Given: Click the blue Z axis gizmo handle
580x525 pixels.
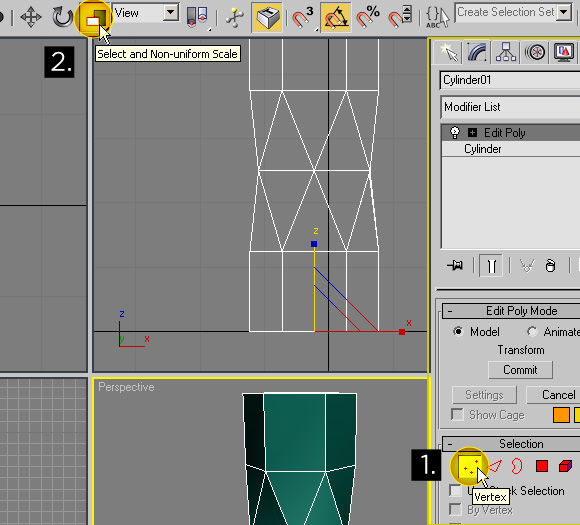Looking at the screenshot, I should click(x=314, y=244).
